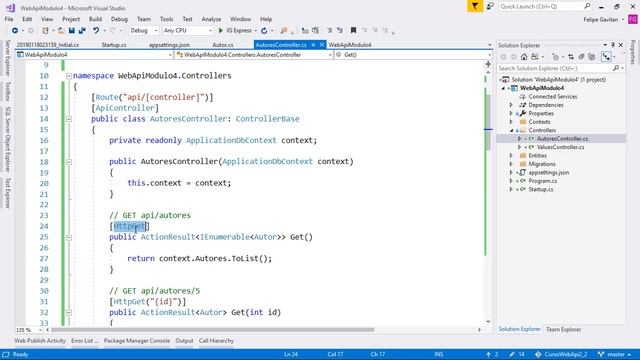Switch to the Startup.cs tab
The image size is (640, 360).
(x=114, y=45)
